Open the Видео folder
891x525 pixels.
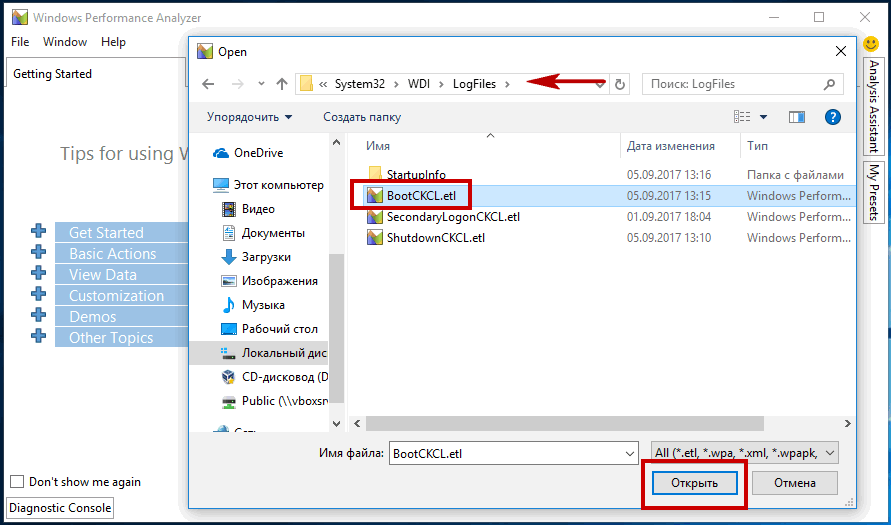248,209
